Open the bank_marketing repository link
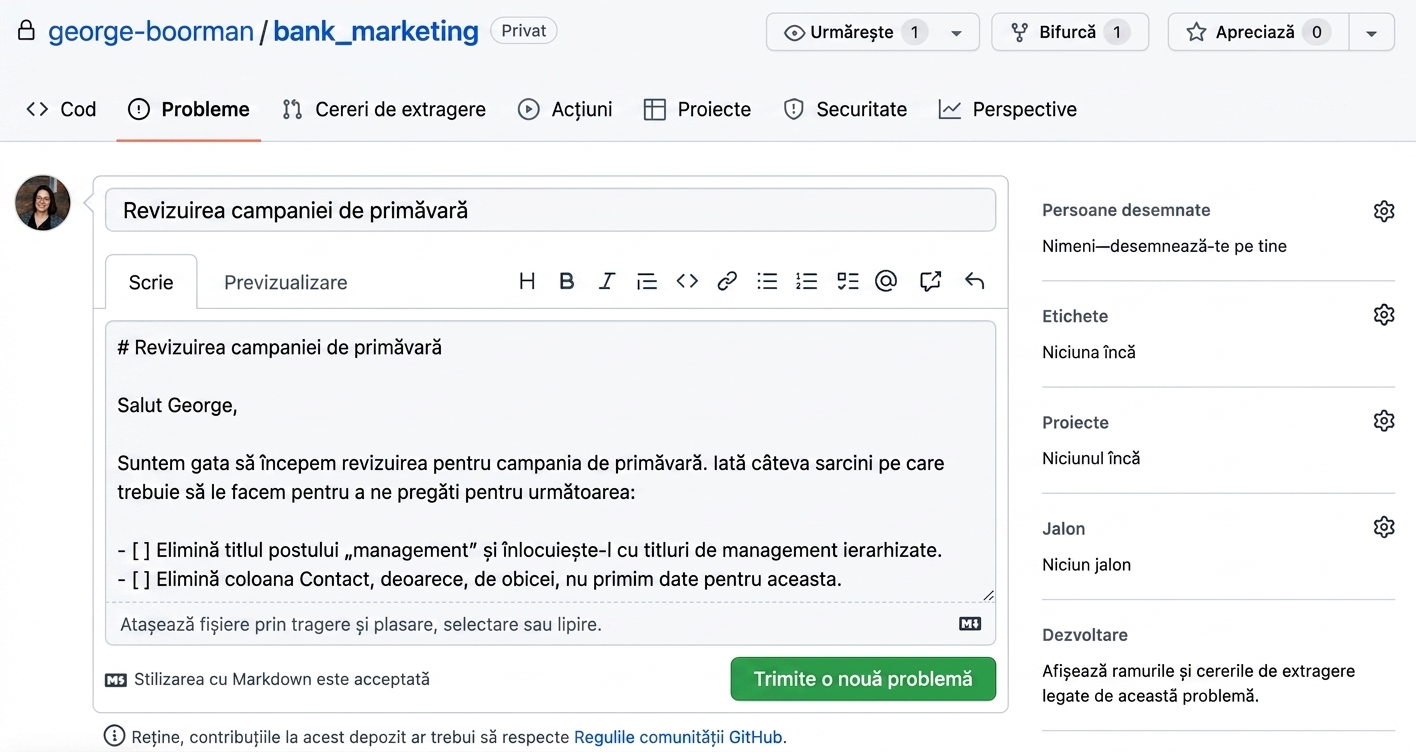 click(x=376, y=31)
